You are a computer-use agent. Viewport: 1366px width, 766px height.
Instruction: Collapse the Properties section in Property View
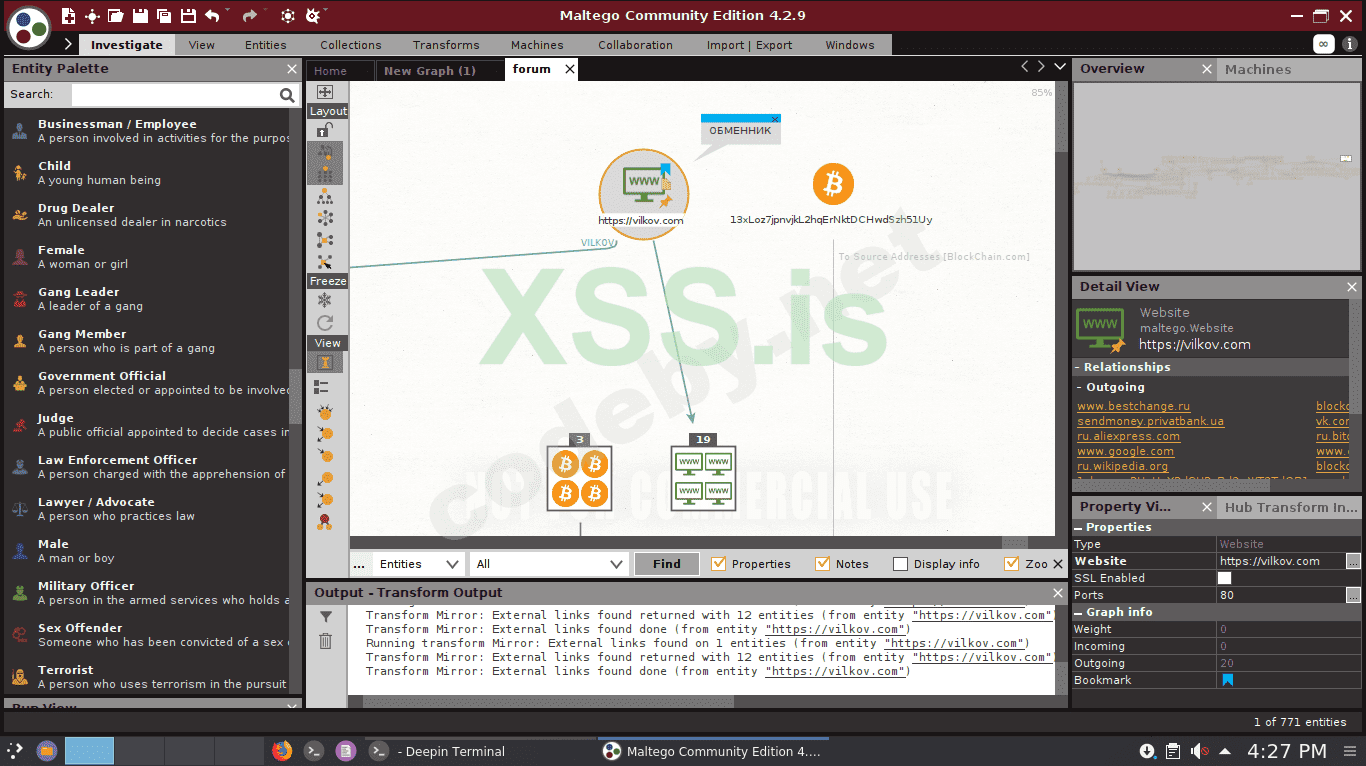click(1079, 528)
